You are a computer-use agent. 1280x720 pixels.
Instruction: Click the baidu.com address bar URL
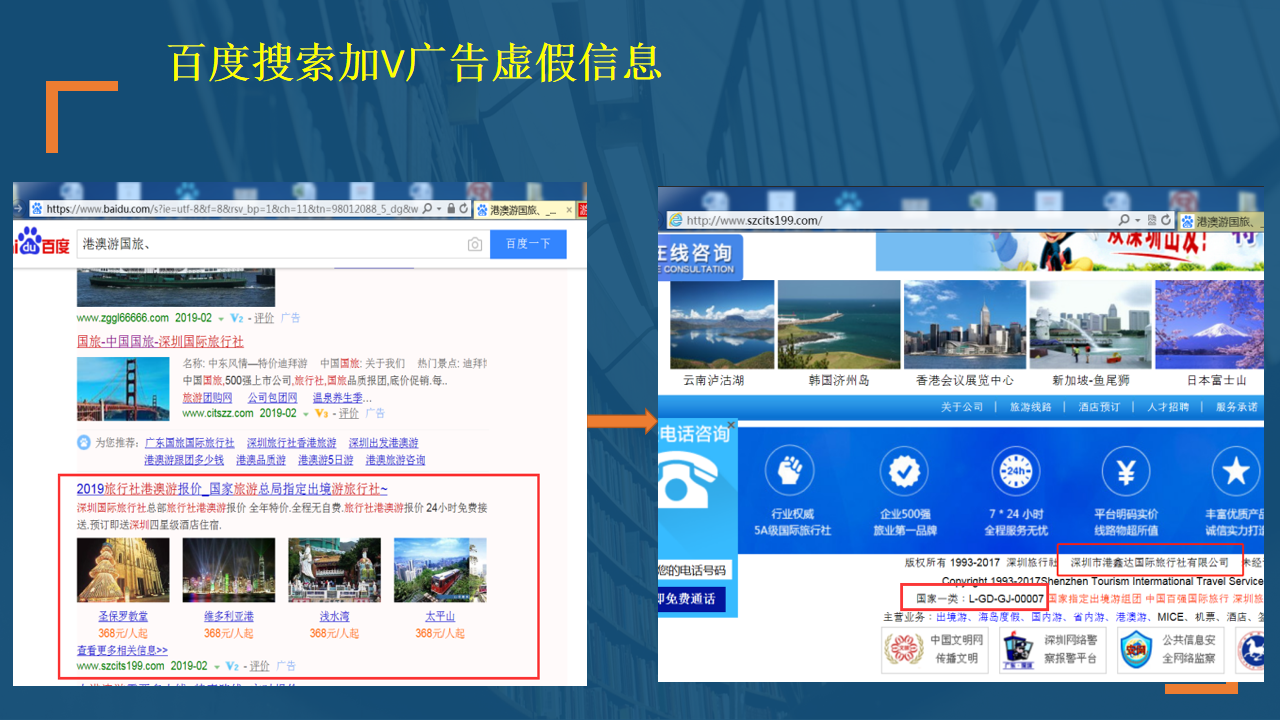coord(232,209)
